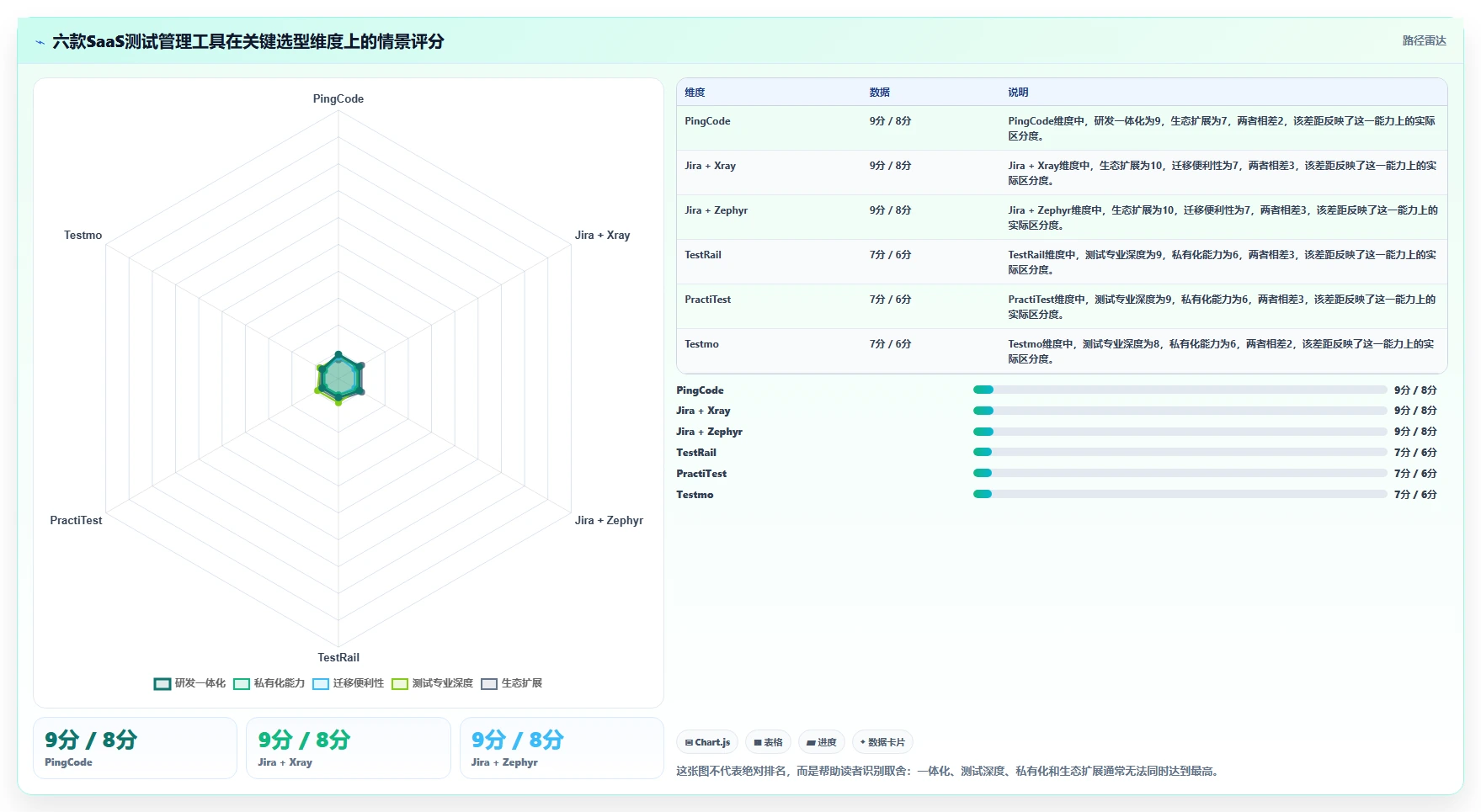The width and height of the screenshot is (1481, 812).
Task: Click the Chart.js tag
Action: pos(707,742)
